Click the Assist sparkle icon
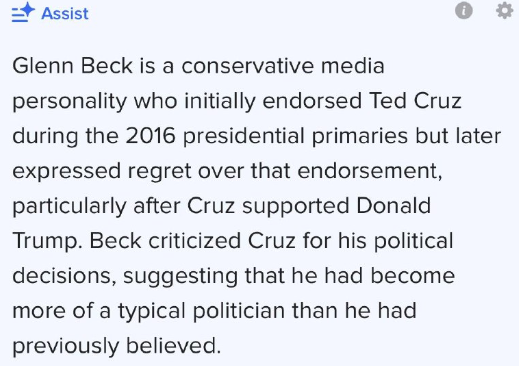This screenshot has height=366, width=519. [23, 12]
